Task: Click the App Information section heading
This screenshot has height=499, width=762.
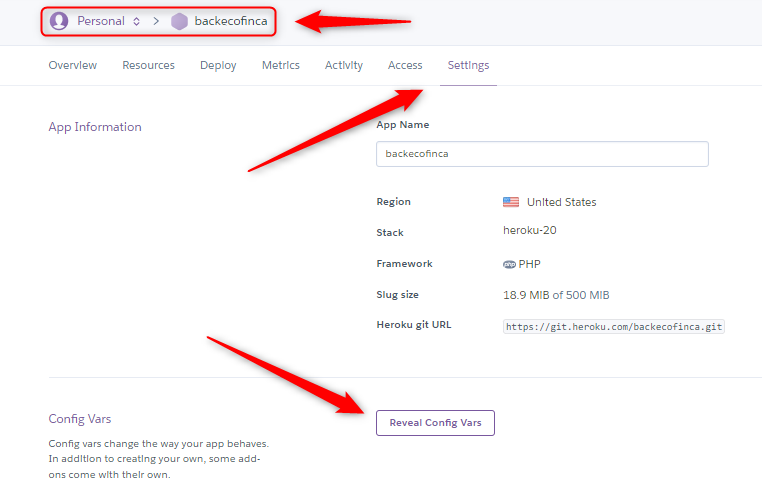Action: coord(95,127)
